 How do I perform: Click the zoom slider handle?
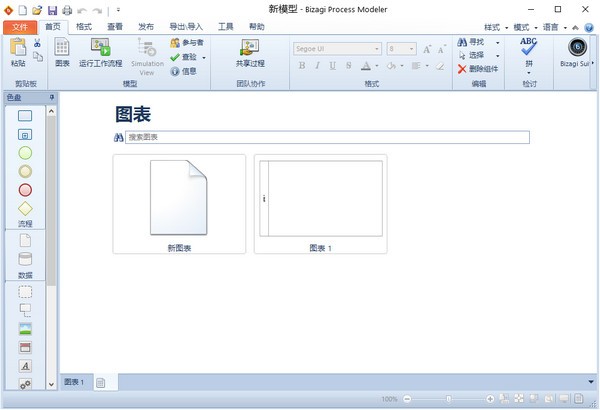446,399
